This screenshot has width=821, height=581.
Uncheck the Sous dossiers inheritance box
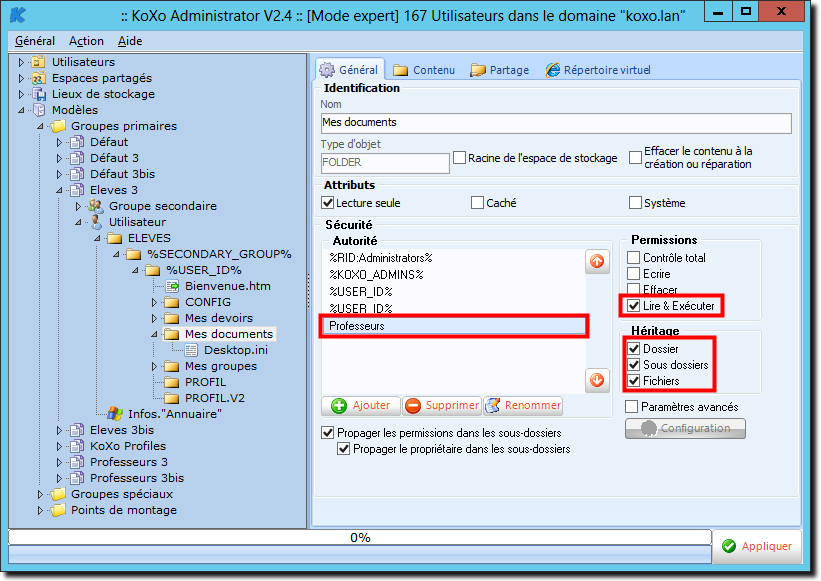pyautogui.click(x=634, y=365)
